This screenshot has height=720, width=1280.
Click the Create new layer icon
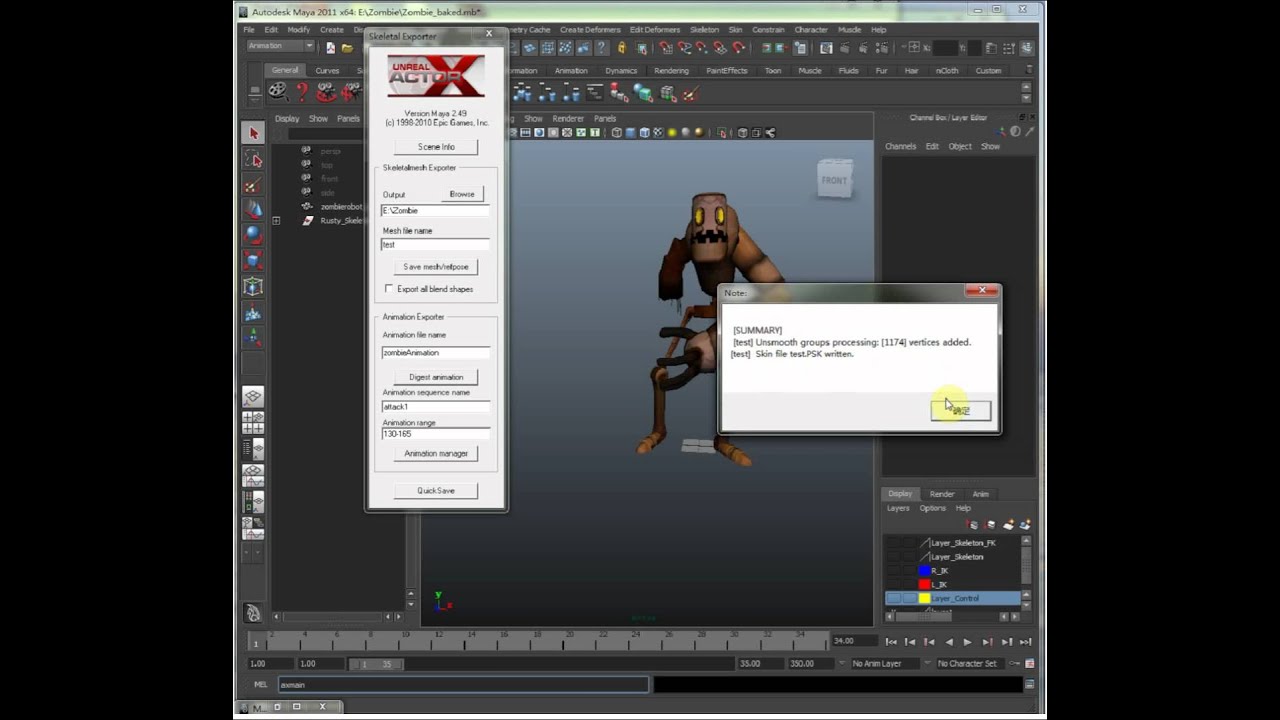(x=1009, y=524)
